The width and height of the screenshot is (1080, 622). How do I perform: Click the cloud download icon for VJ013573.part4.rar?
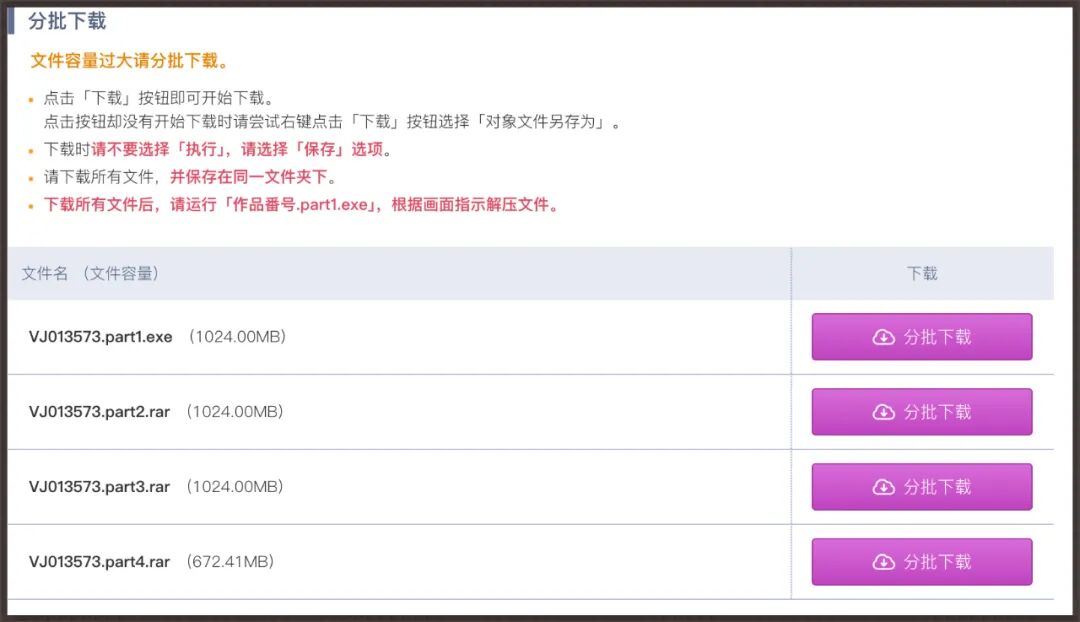884,562
